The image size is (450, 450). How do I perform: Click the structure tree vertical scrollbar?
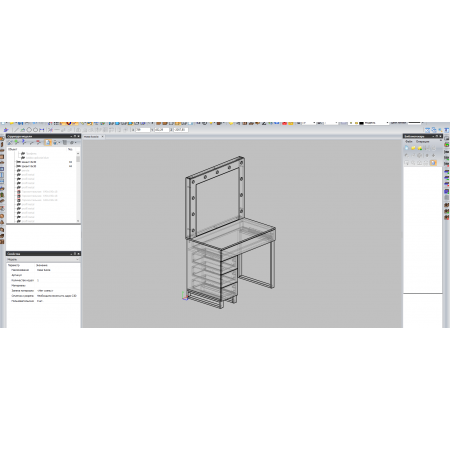coord(78,187)
